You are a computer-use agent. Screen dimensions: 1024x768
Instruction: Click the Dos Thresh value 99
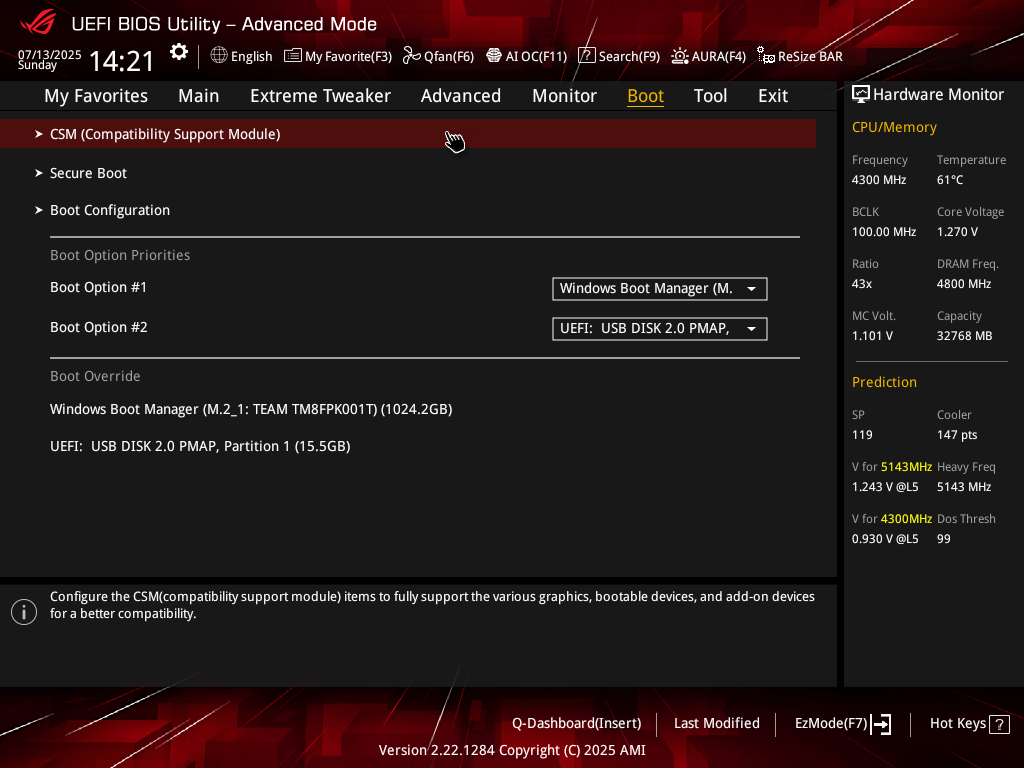944,539
